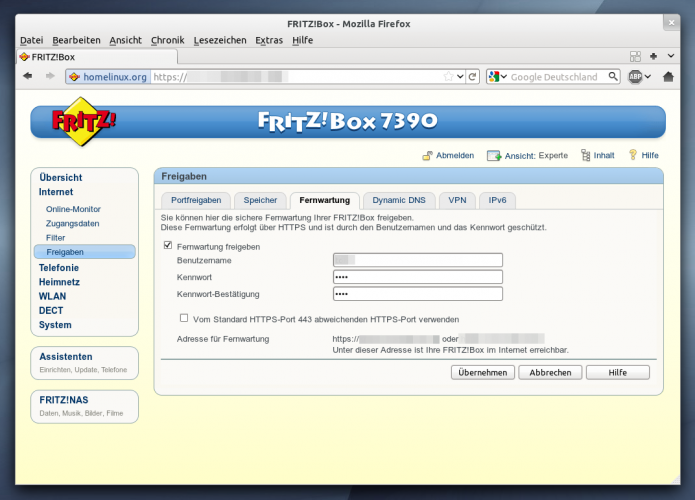
Task: Click into the Kennwort-Bestätigung field
Action: (x=418, y=293)
